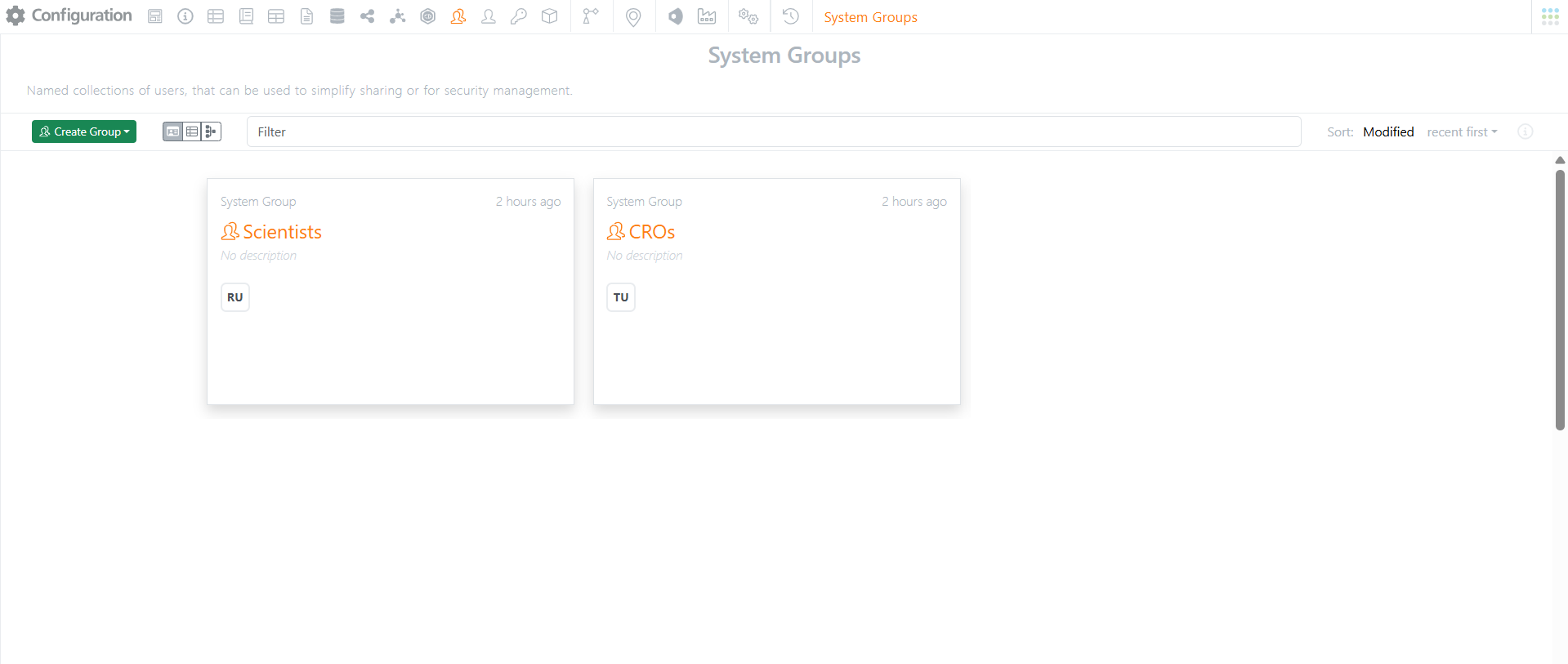
Task: Open the history clock icon
Action: click(x=790, y=16)
